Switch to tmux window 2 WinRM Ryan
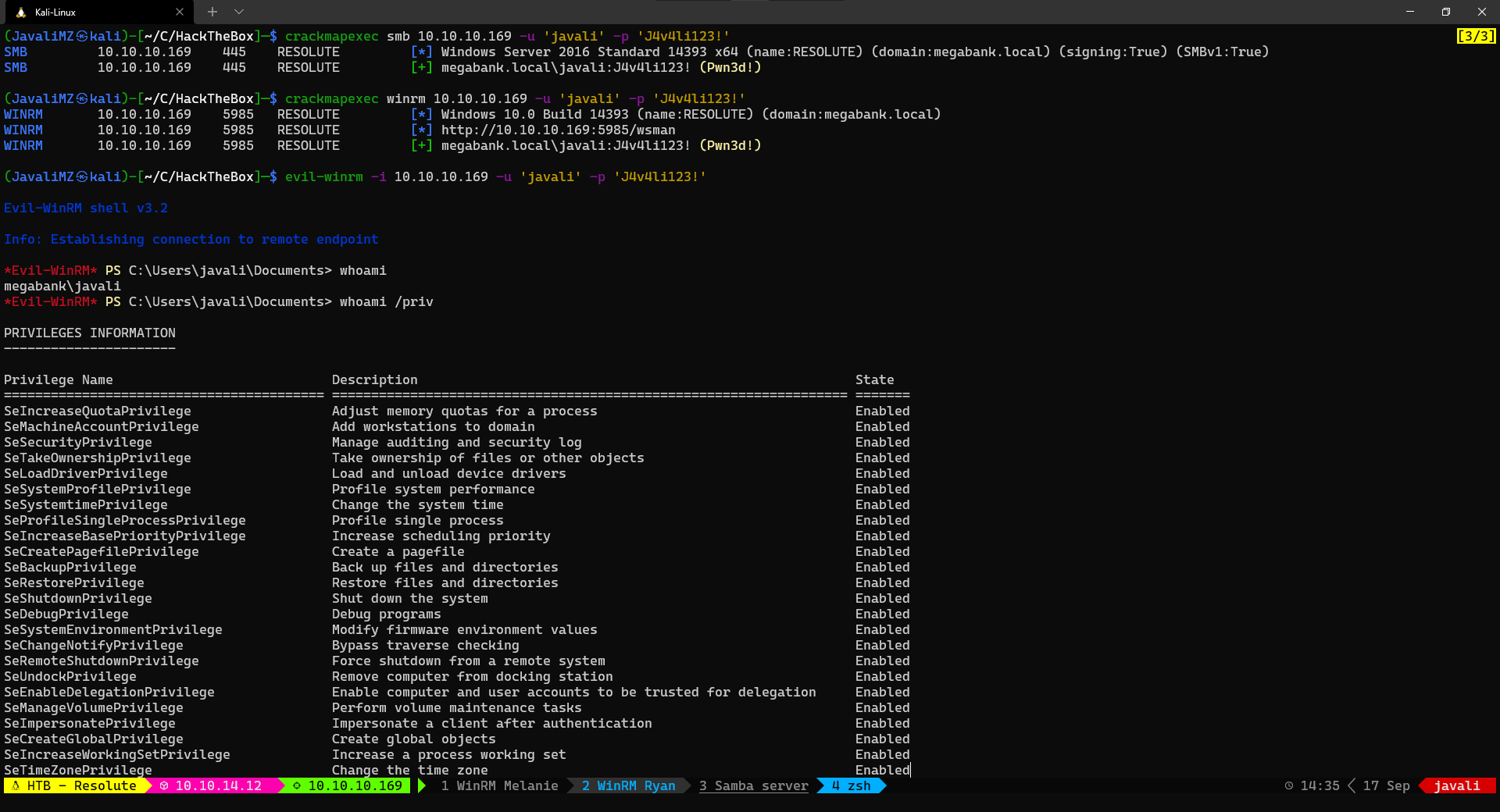This screenshot has width=1500, height=812. (628, 785)
